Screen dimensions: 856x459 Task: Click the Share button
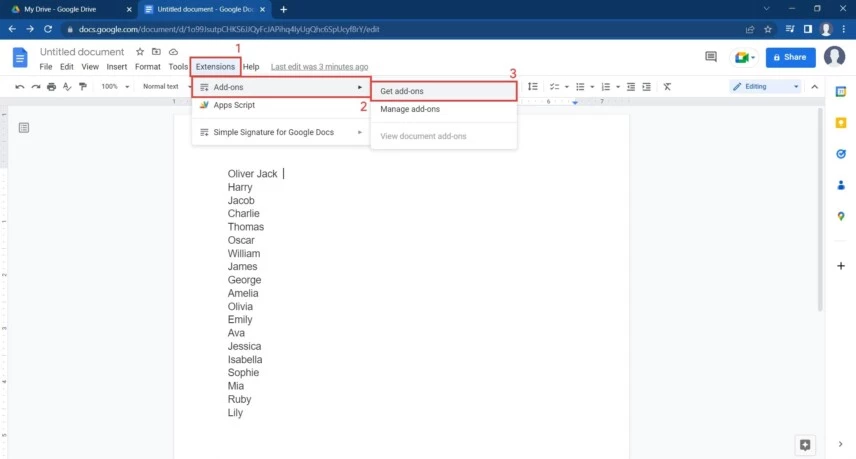790,57
